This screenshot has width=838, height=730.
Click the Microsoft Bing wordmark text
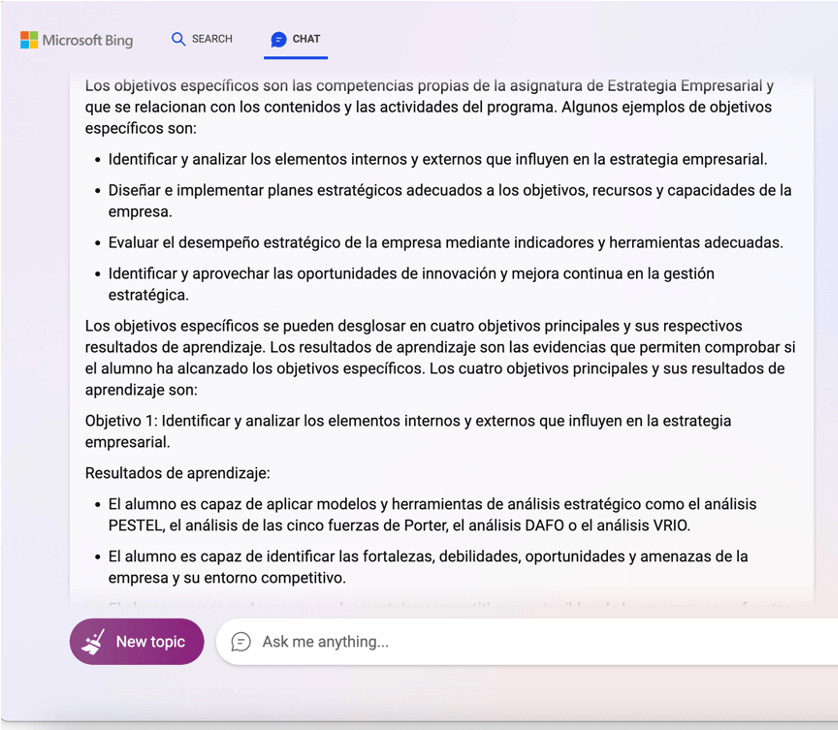[x=88, y=41]
